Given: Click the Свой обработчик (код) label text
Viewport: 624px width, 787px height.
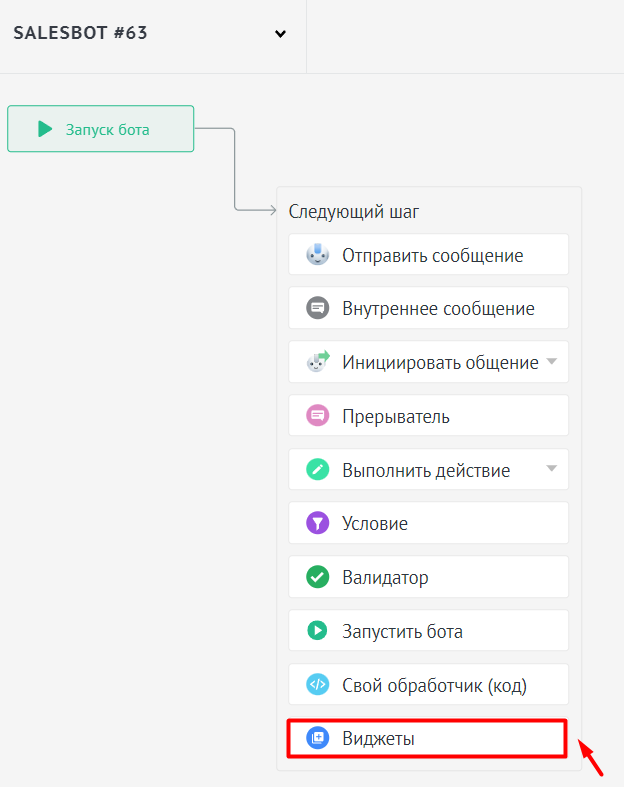Looking at the screenshot, I should 434,685.
